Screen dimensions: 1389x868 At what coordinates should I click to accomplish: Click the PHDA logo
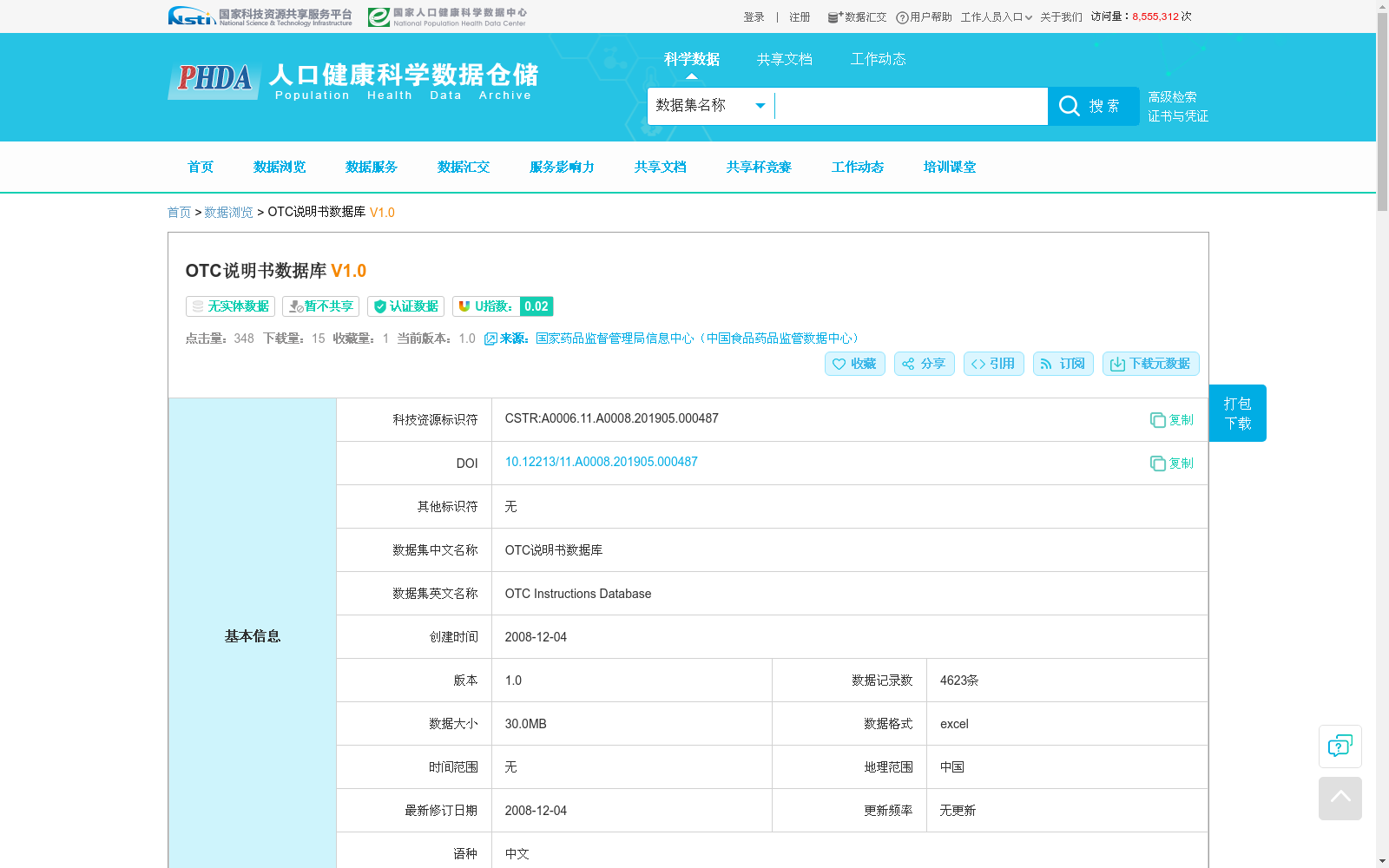pos(214,80)
